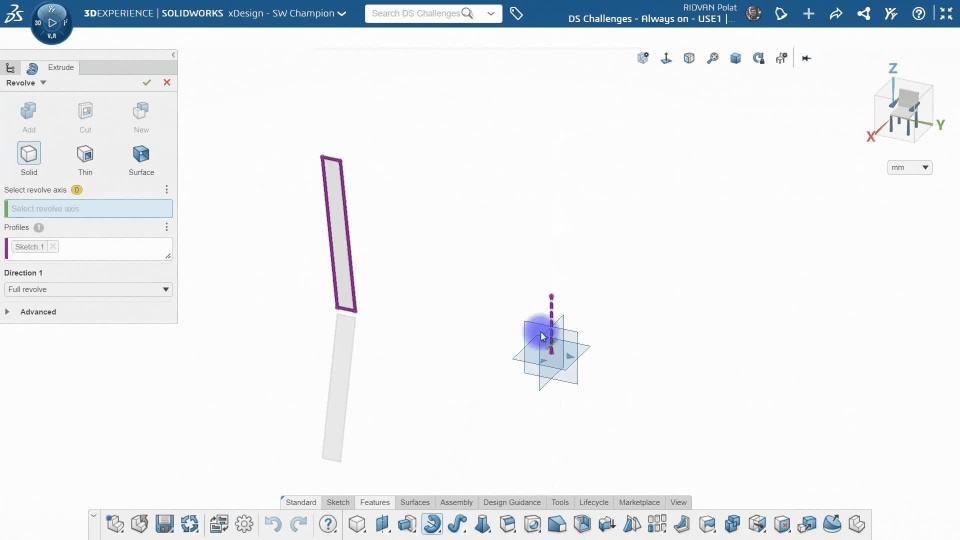
Task: Switch to the Tools tab
Action: tap(560, 502)
